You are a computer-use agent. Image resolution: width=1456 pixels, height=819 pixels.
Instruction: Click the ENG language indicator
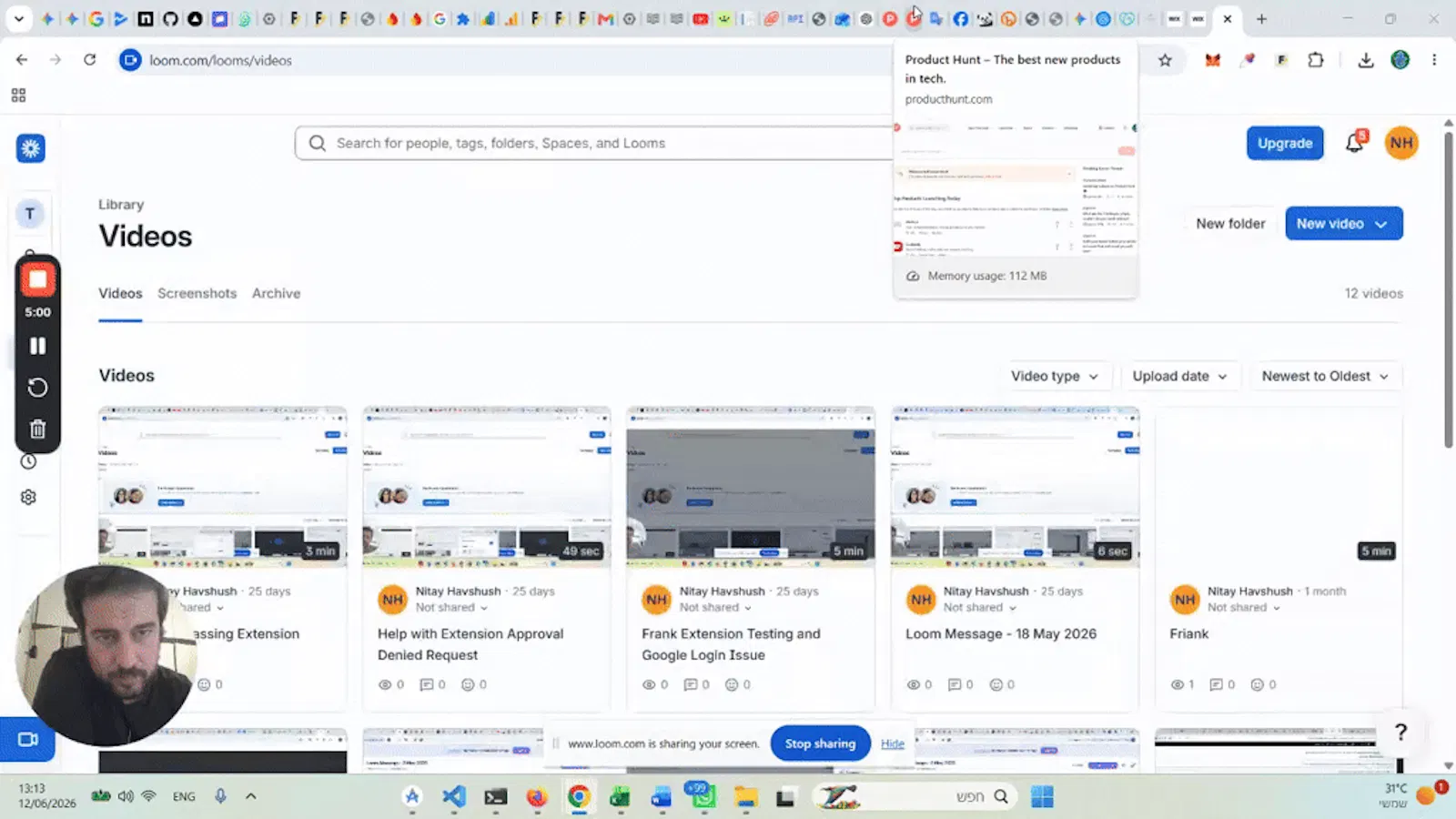pyautogui.click(x=184, y=796)
